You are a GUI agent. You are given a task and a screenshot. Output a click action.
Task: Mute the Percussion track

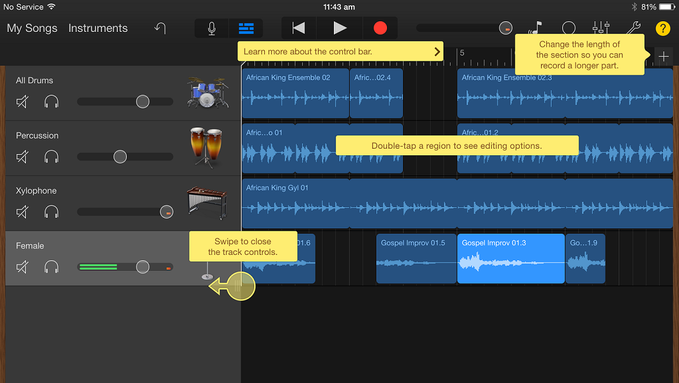pyautogui.click(x=22, y=157)
